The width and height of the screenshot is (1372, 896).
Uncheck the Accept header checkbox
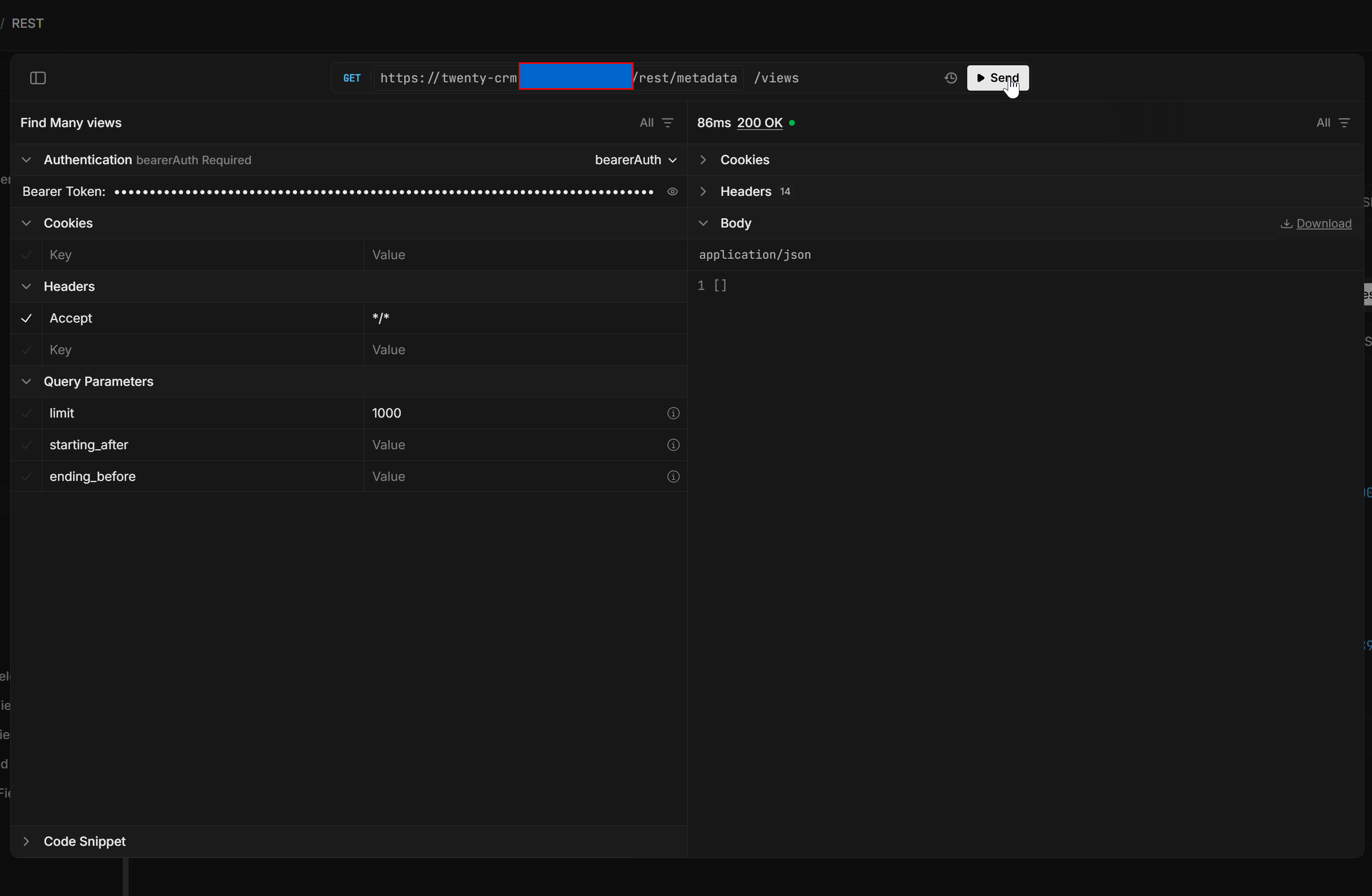coord(26,318)
